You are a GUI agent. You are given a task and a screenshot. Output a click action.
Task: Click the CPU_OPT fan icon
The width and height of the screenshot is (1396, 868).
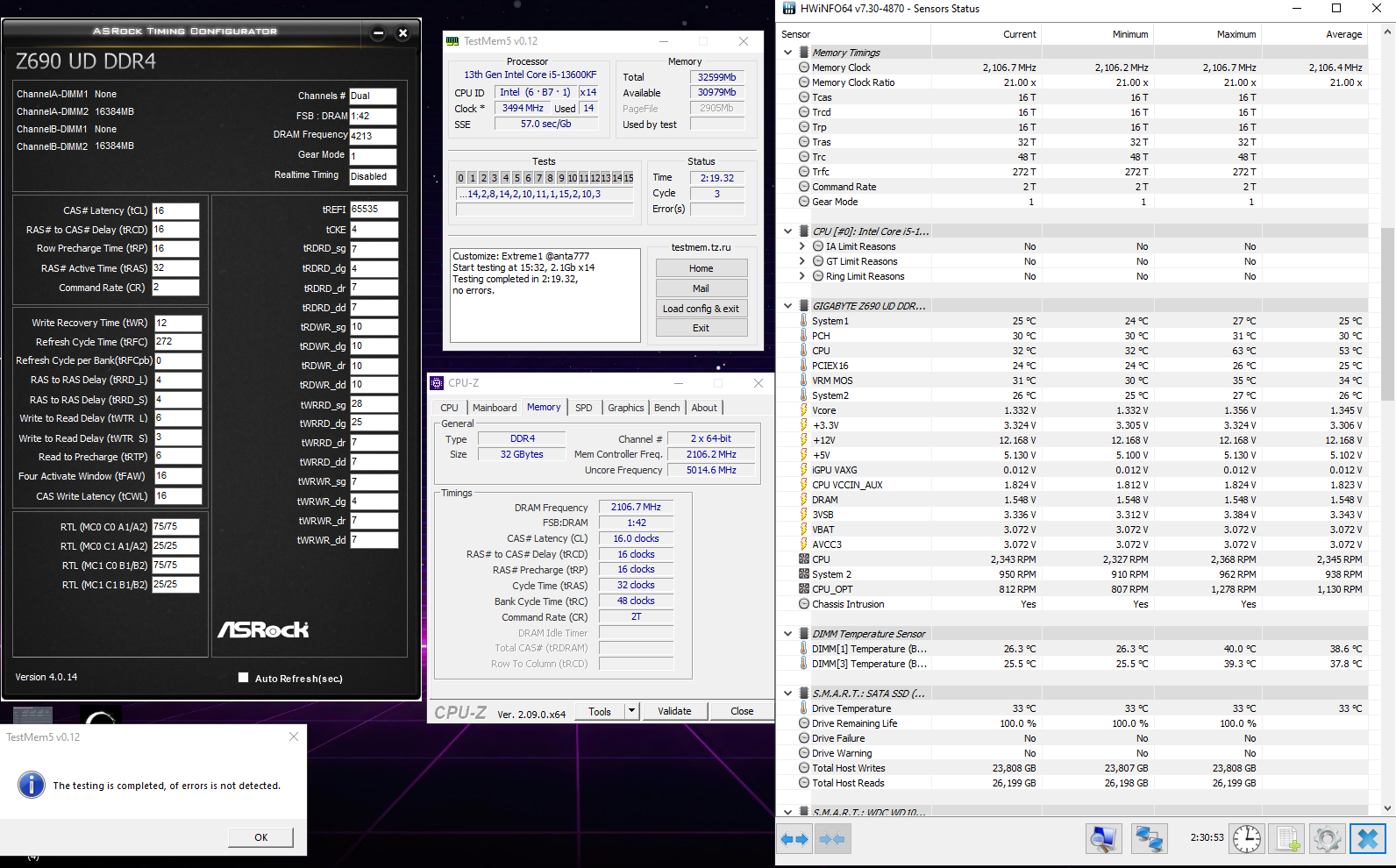tap(804, 589)
